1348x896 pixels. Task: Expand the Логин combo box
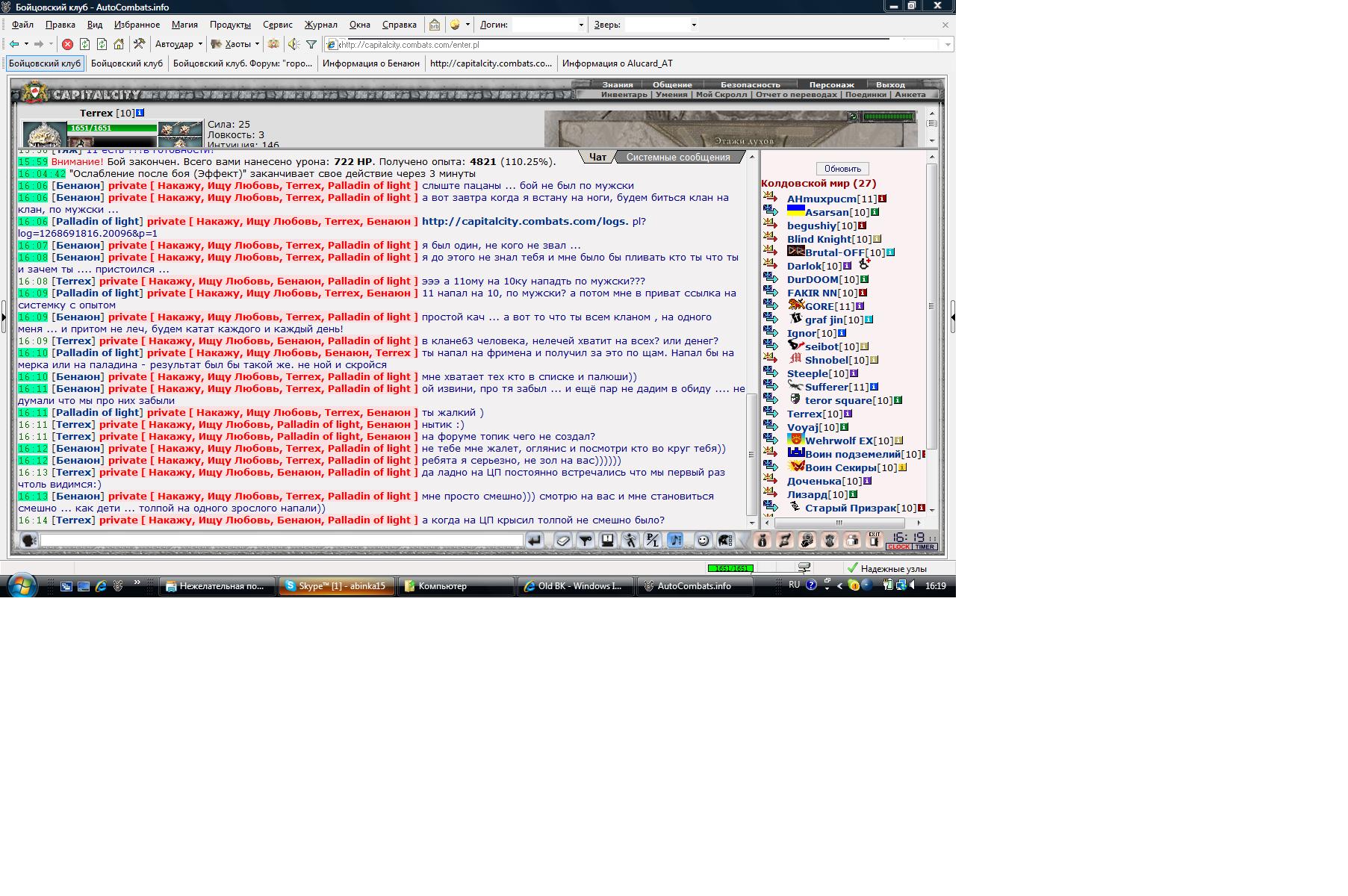coord(581,25)
